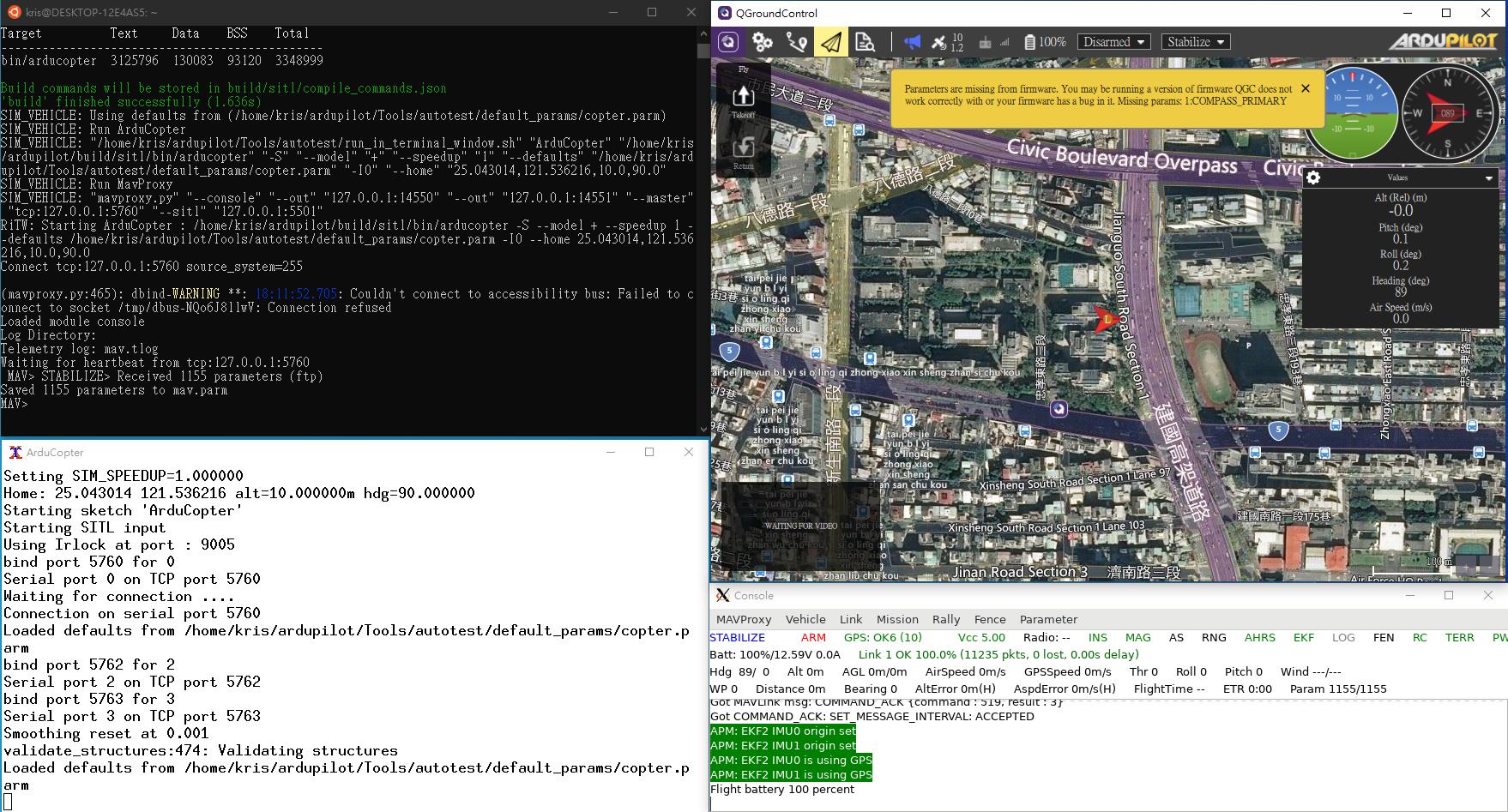This screenshot has width=1508, height=812.
Task: Open the Analyze view document icon
Action: (x=866, y=41)
